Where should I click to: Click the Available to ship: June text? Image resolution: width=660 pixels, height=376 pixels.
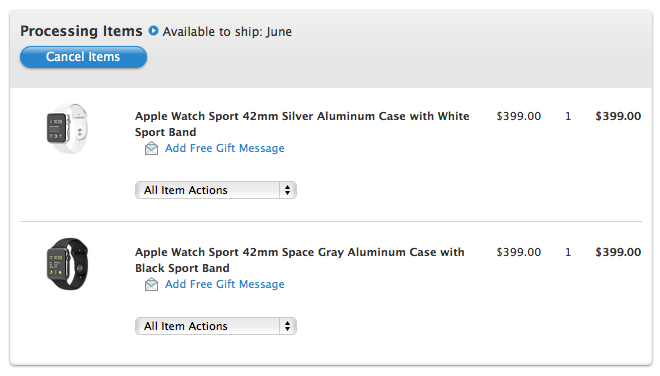[x=227, y=32]
